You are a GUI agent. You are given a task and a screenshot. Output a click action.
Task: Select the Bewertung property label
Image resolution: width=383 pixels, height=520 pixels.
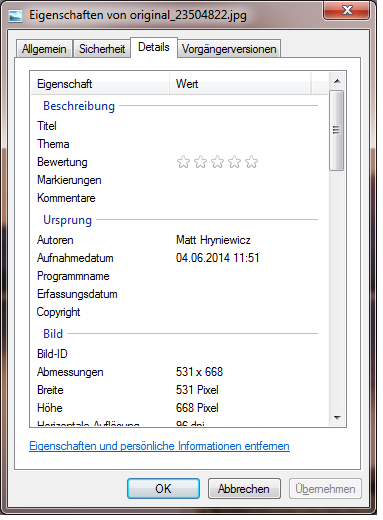click(62, 162)
